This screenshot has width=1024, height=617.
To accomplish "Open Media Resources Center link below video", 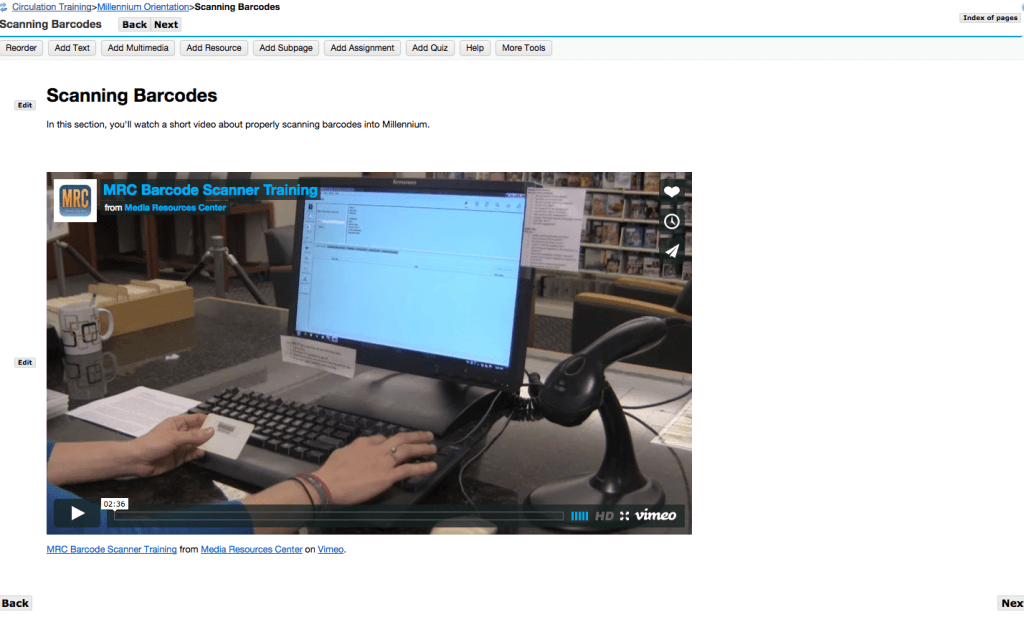I will (x=251, y=549).
